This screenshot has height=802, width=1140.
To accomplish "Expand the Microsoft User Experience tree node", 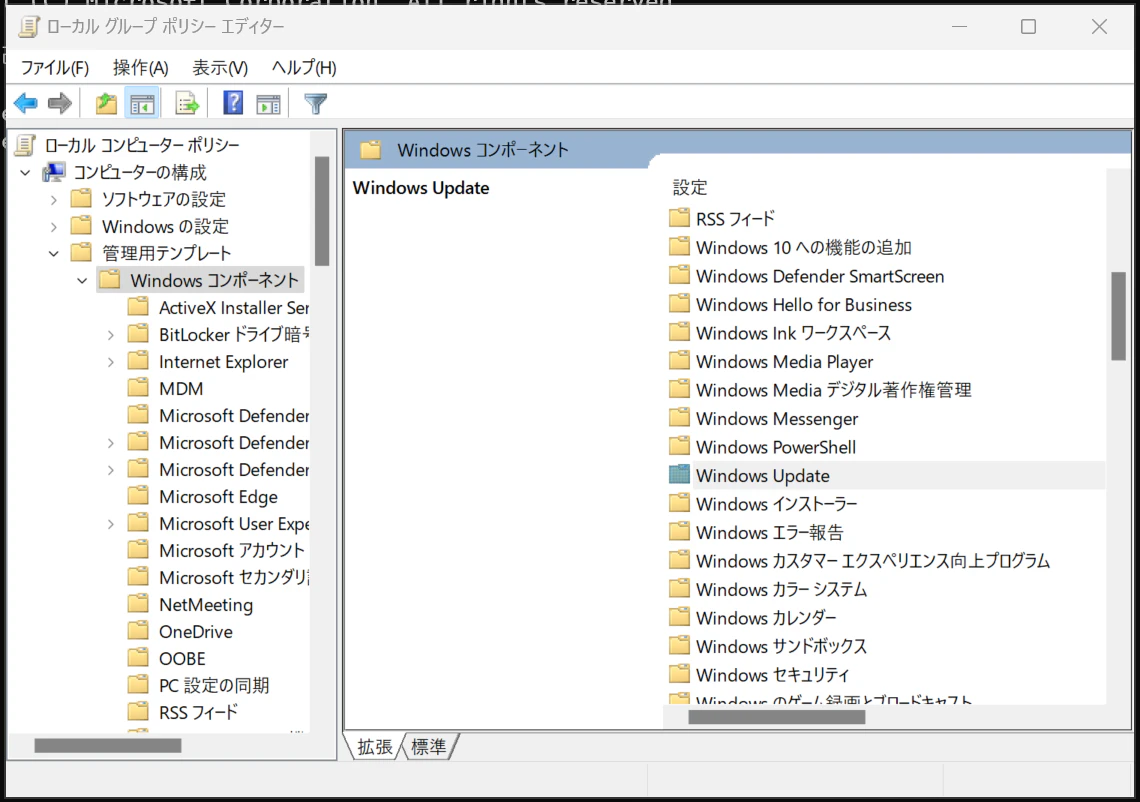I will coord(111,524).
